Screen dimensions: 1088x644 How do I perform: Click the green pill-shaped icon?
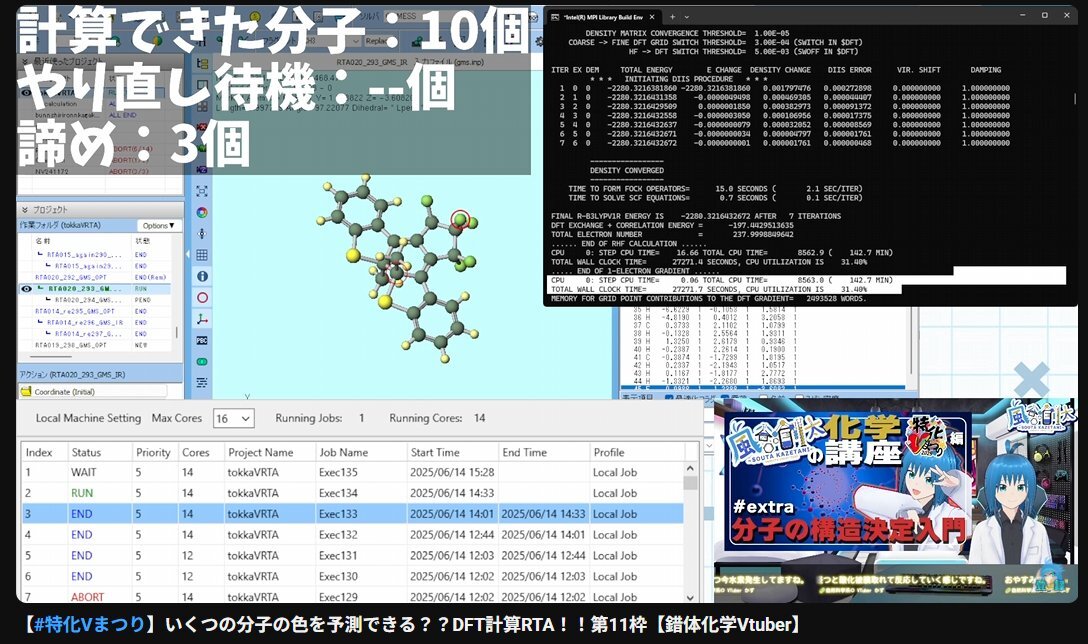tap(202, 362)
